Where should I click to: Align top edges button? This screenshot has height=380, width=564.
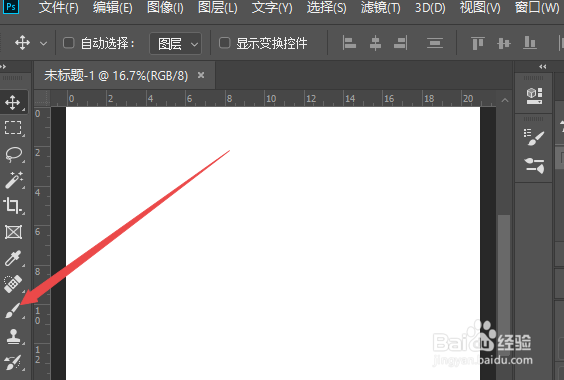point(478,44)
